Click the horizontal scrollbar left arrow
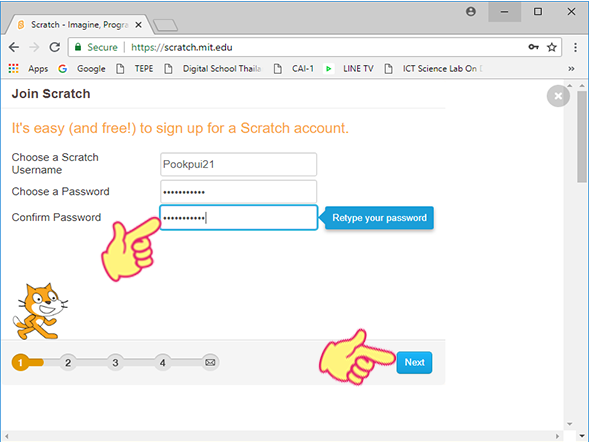The image size is (589, 442). click(6, 436)
